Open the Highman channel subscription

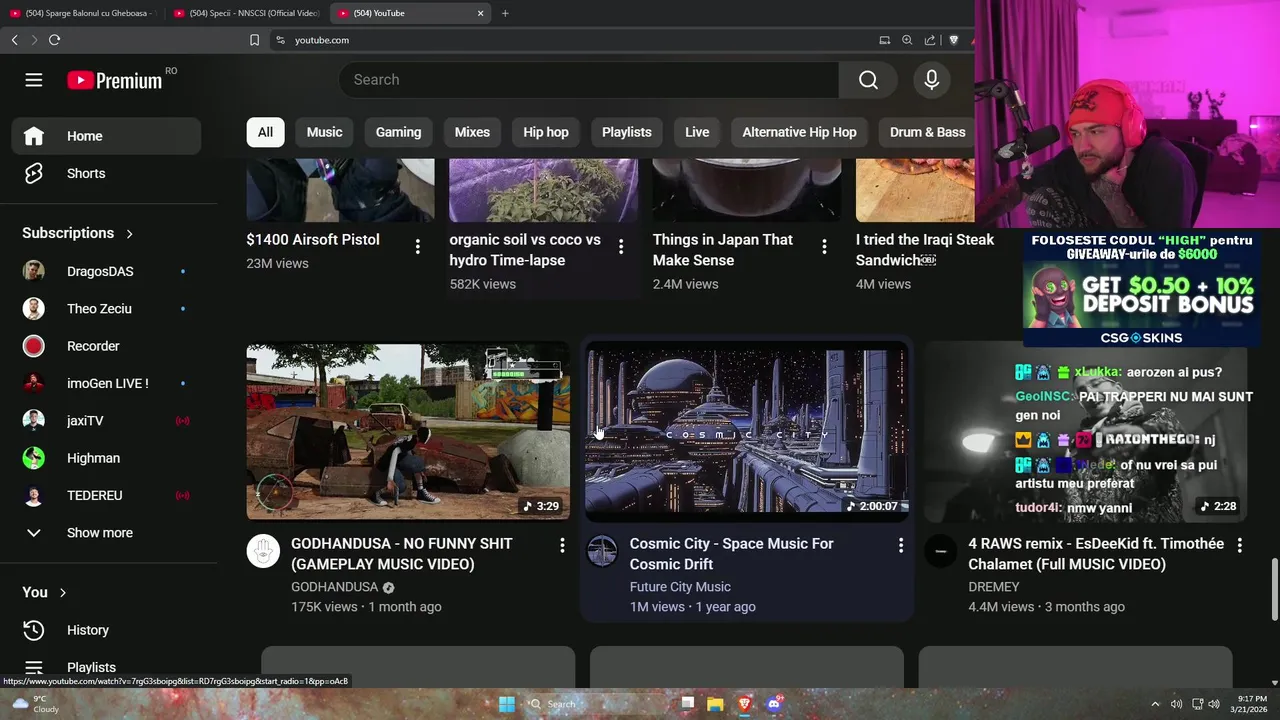(106, 458)
